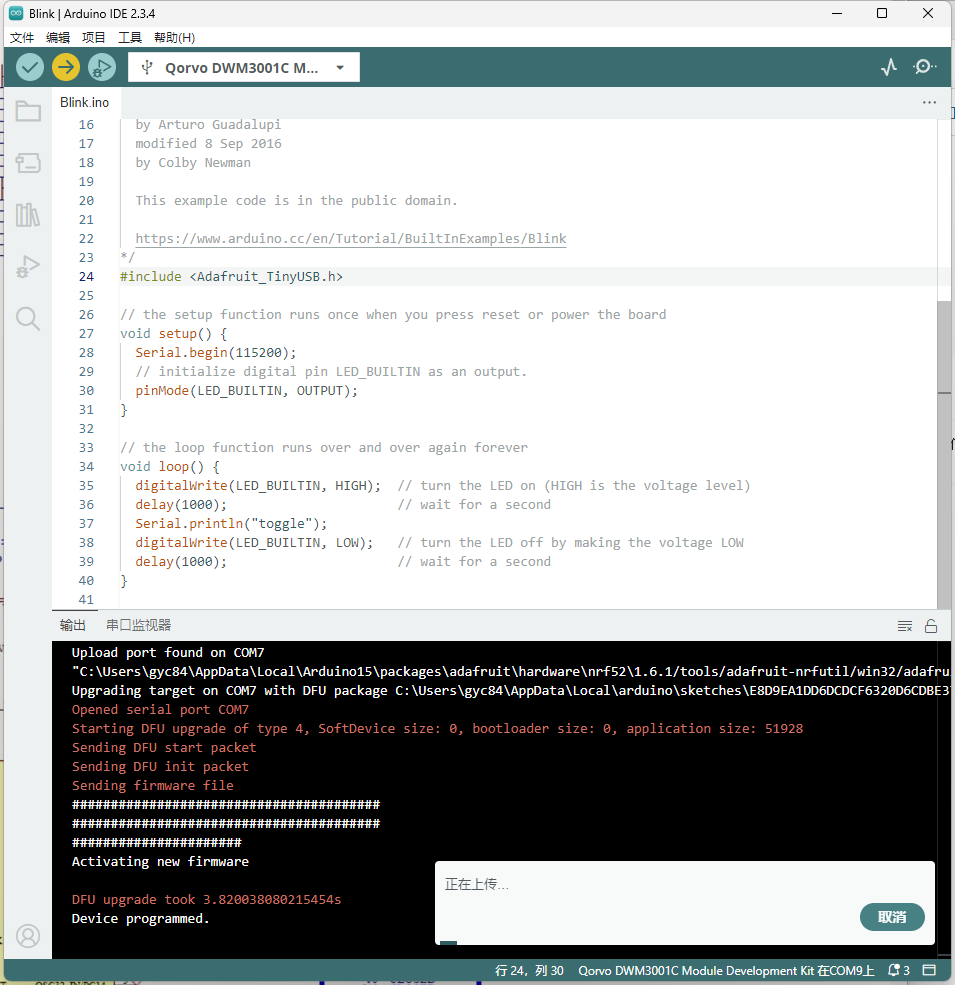Open the Debug sidebar panel icon

[28, 267]
